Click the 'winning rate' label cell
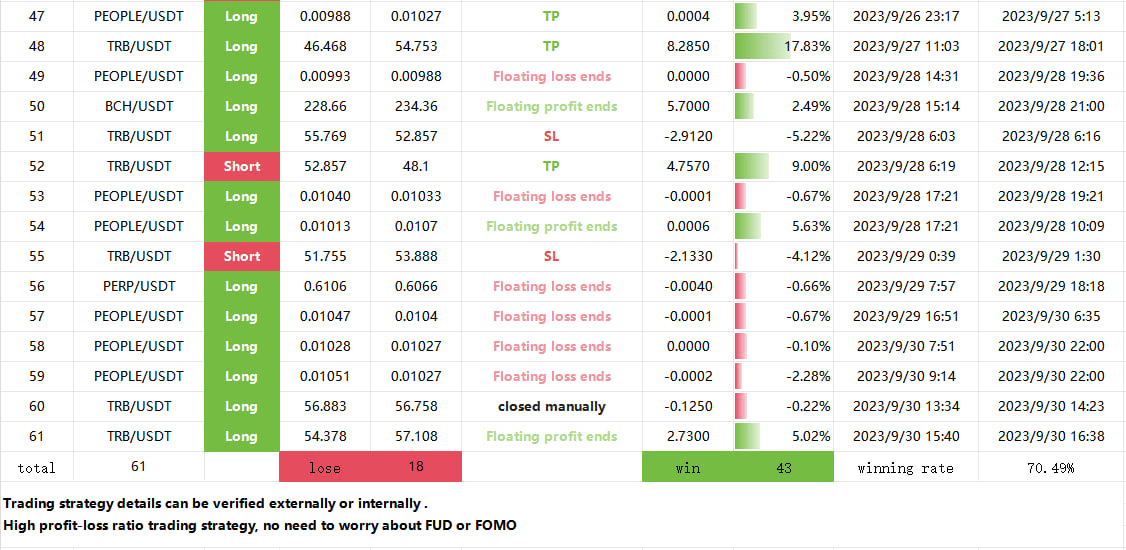Screen dimensions: 1126x550 (906, 467)
